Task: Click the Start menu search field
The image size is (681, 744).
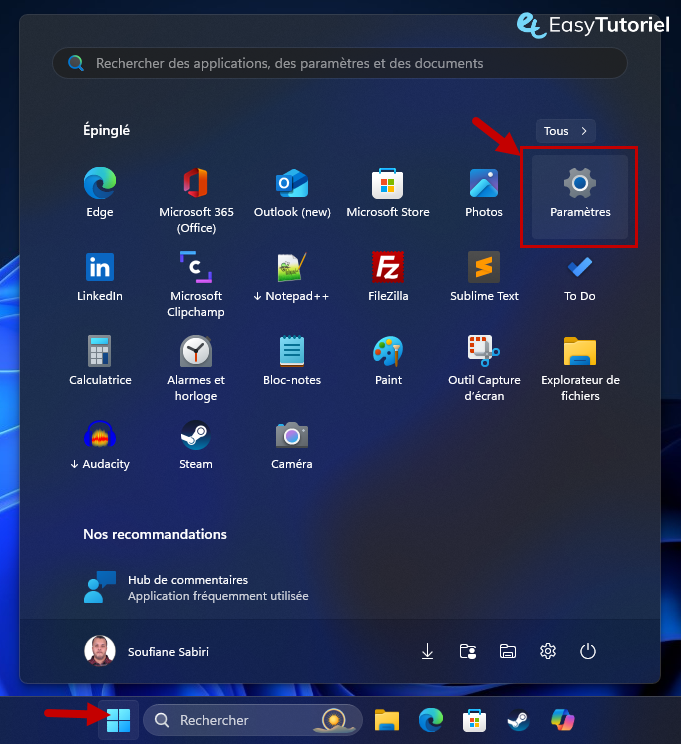Action: click(x=340, y=63)
